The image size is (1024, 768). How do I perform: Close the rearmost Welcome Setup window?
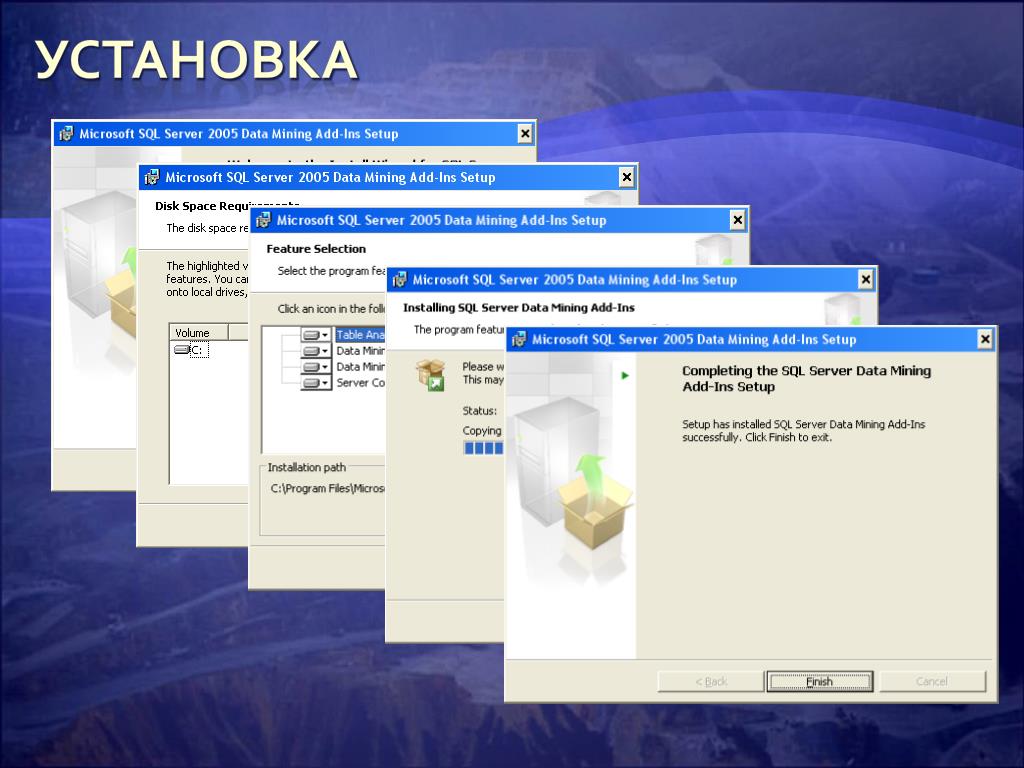tap(524, 134)
